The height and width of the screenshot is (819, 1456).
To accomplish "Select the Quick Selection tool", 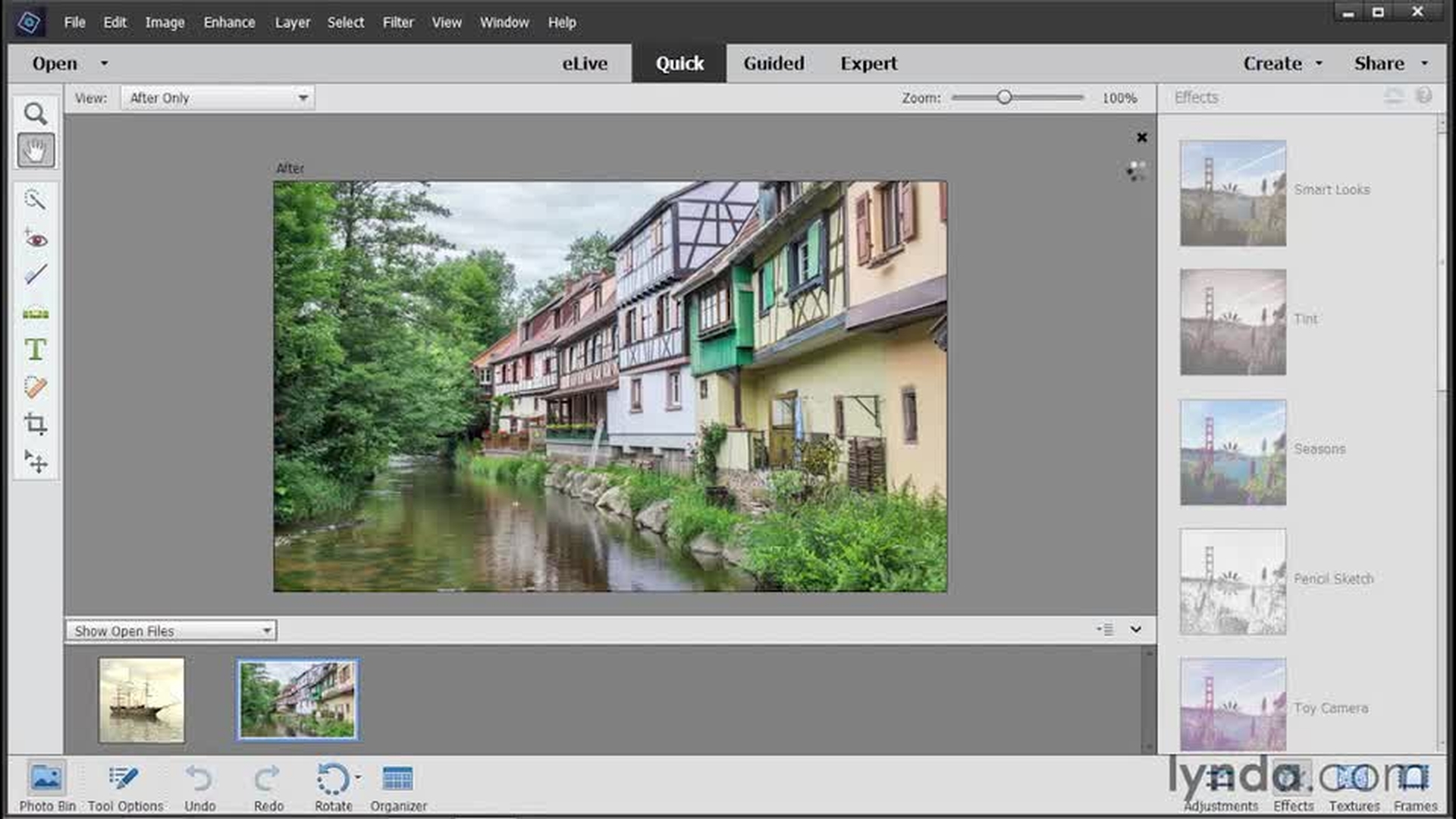I will (35, 200).
